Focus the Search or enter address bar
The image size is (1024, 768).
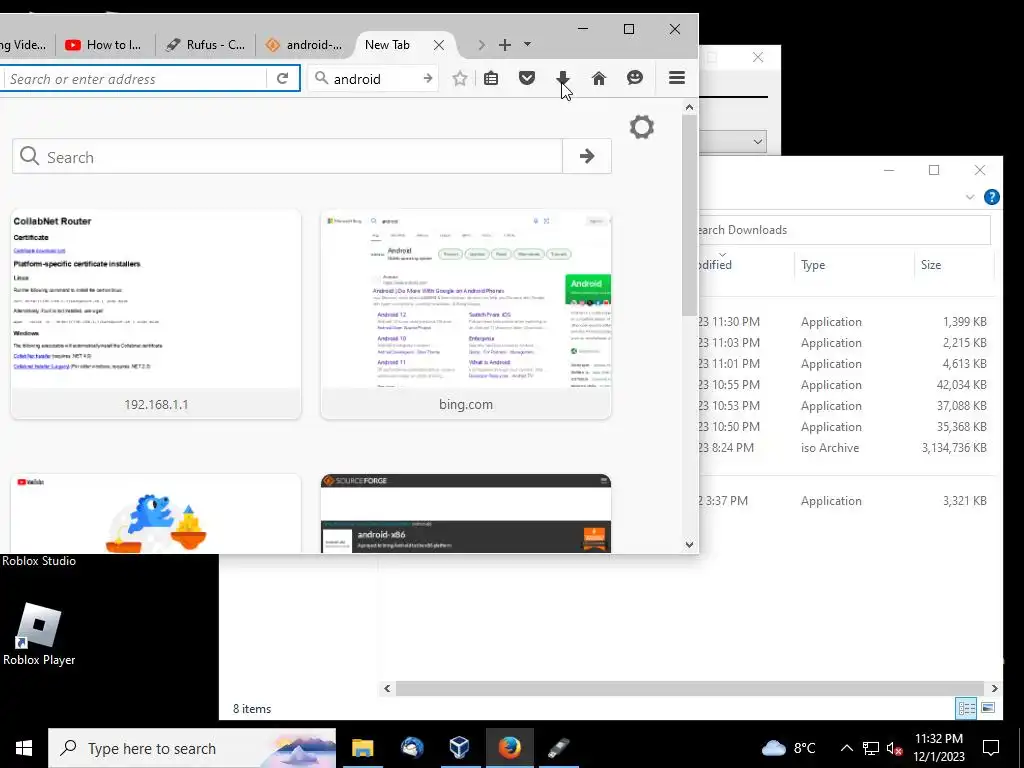click(x=134, y=79)
